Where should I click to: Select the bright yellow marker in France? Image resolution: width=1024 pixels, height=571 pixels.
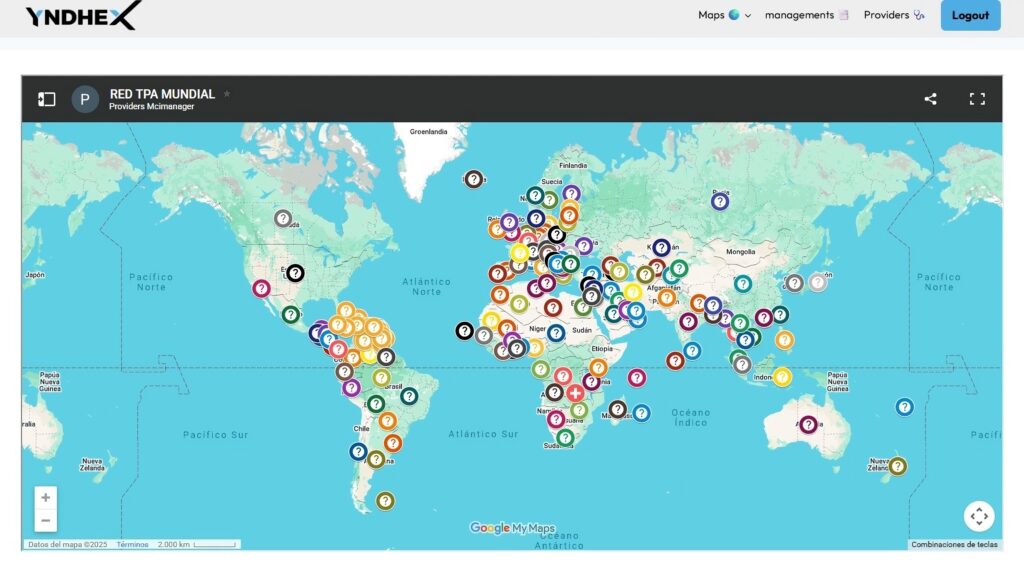point(520,253)
